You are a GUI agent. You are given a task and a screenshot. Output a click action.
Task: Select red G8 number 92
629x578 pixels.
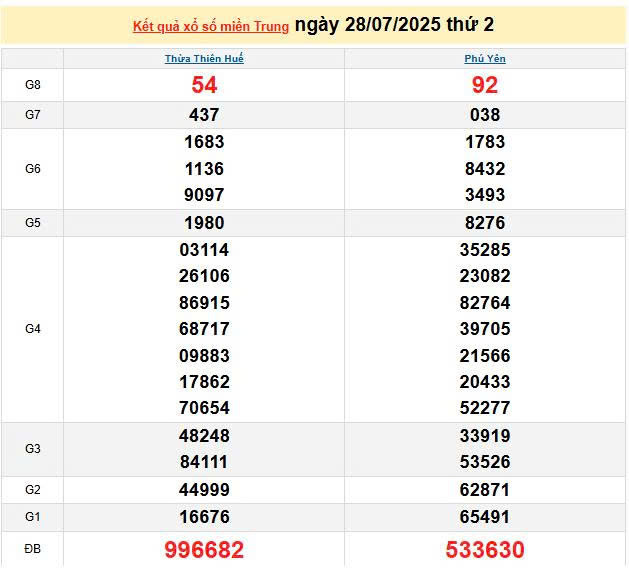tap(485, 85)
